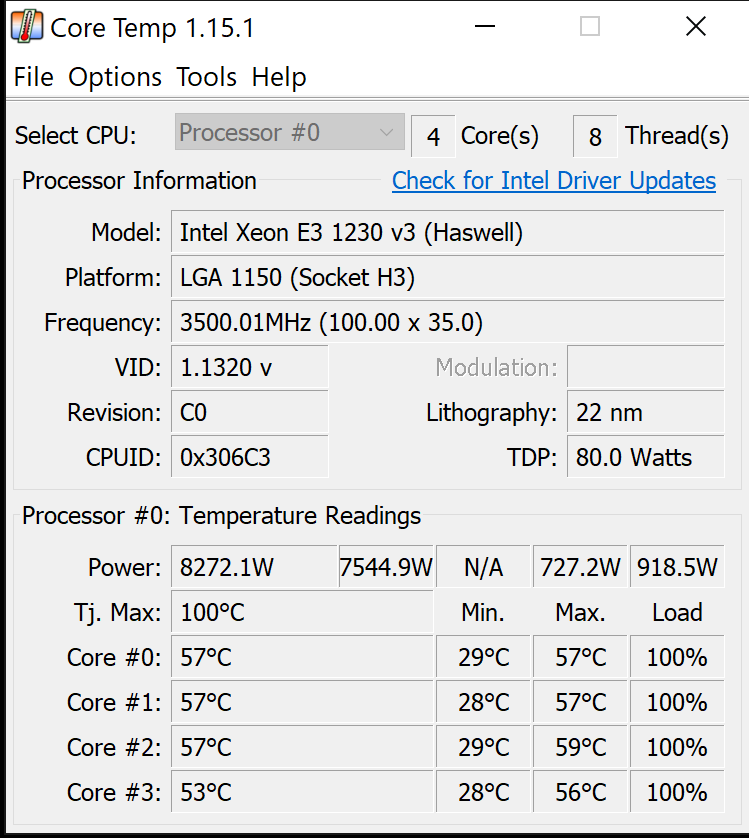Select the TDP field showing 80.0 Watts
This screenshot has width=749, height=838.
tap(645, 457)
